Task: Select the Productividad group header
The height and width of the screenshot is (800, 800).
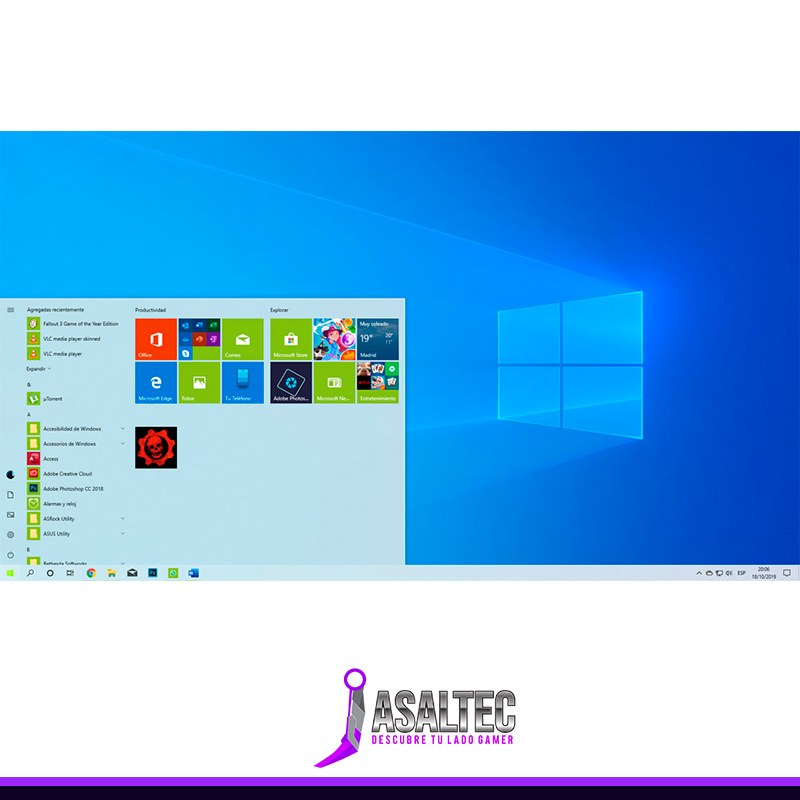Action: coord(151,310)
